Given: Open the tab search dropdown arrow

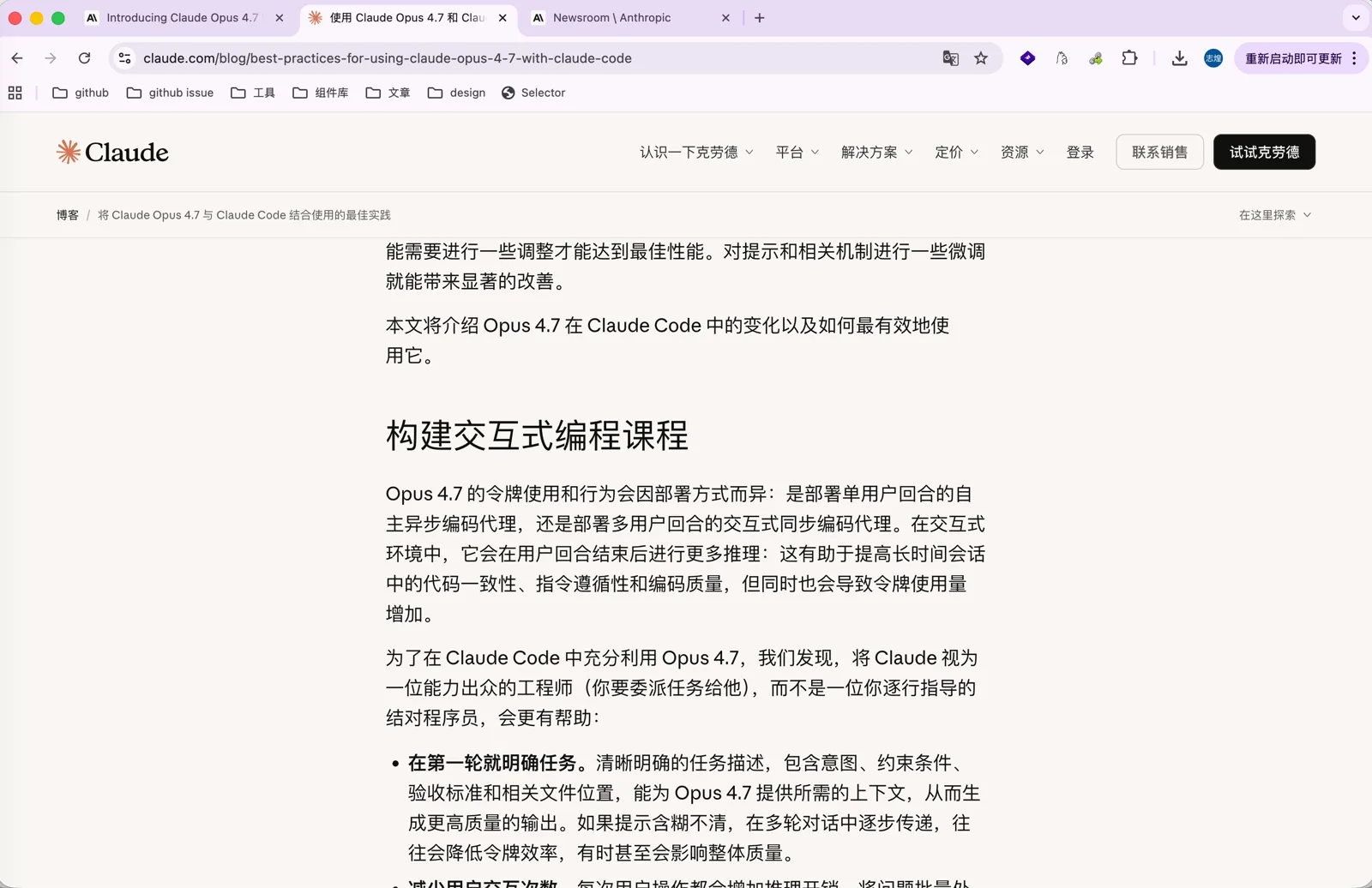Looking at the screenshot, I should (x=1356, y=18).
